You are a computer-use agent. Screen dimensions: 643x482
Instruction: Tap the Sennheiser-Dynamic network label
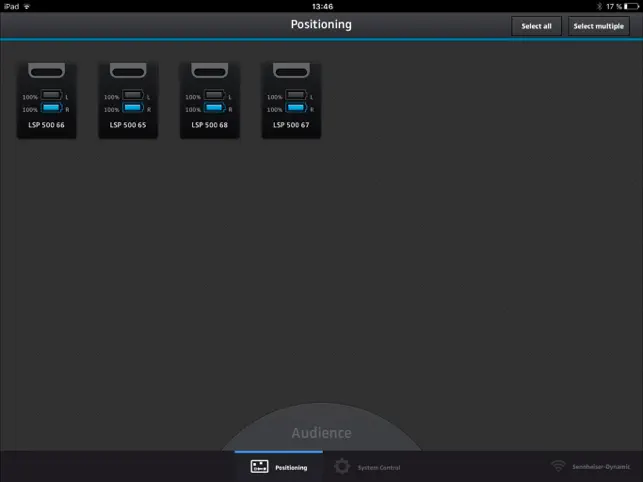coord(601,467)
